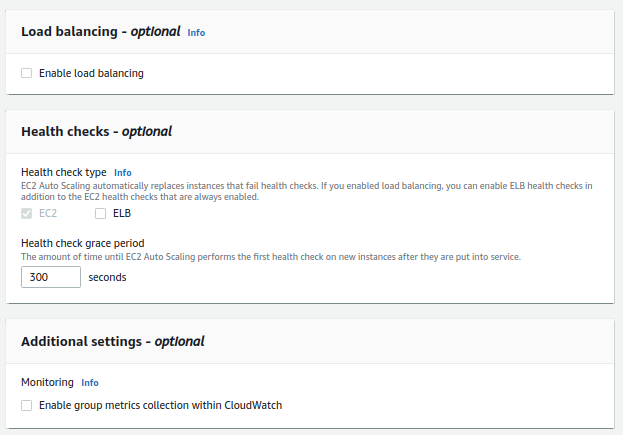Click 'Enable group metrics collection within CloudWatch' label

[160, 405]
